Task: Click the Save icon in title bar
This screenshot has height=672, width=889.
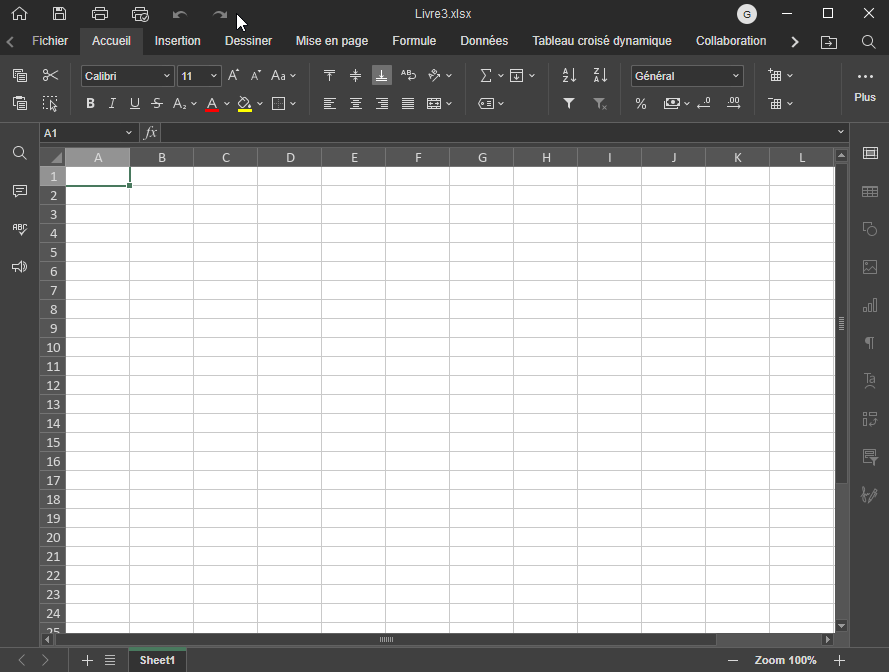Action: pyautogui.click(x=60, y=14)
